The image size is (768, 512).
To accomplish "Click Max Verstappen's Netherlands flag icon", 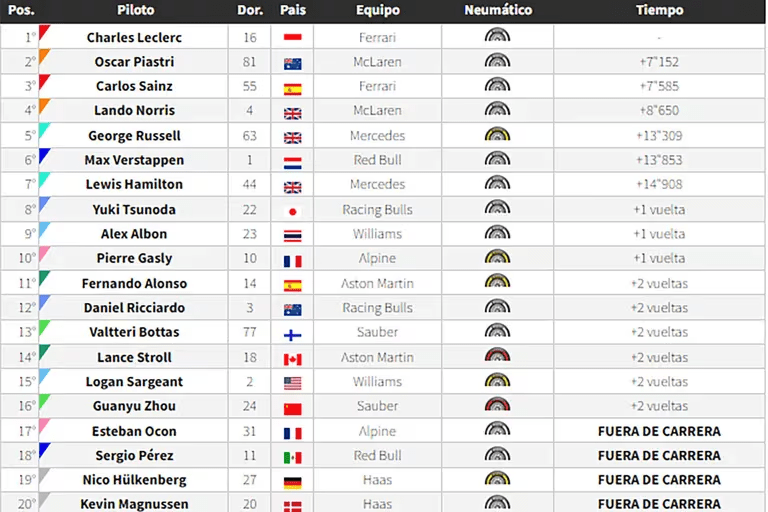I will (x=293, y=162).
